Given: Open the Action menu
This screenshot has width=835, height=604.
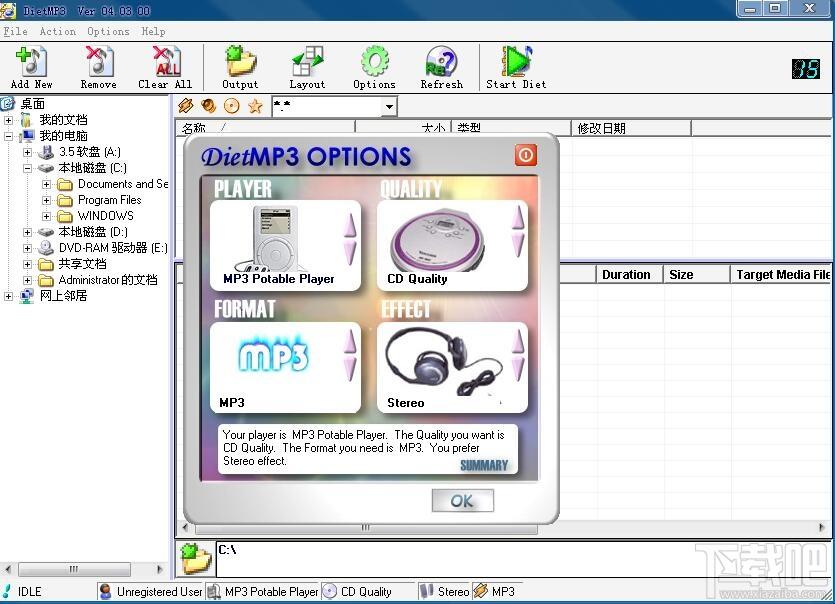Looking at the screenshot, I should 58,31.
